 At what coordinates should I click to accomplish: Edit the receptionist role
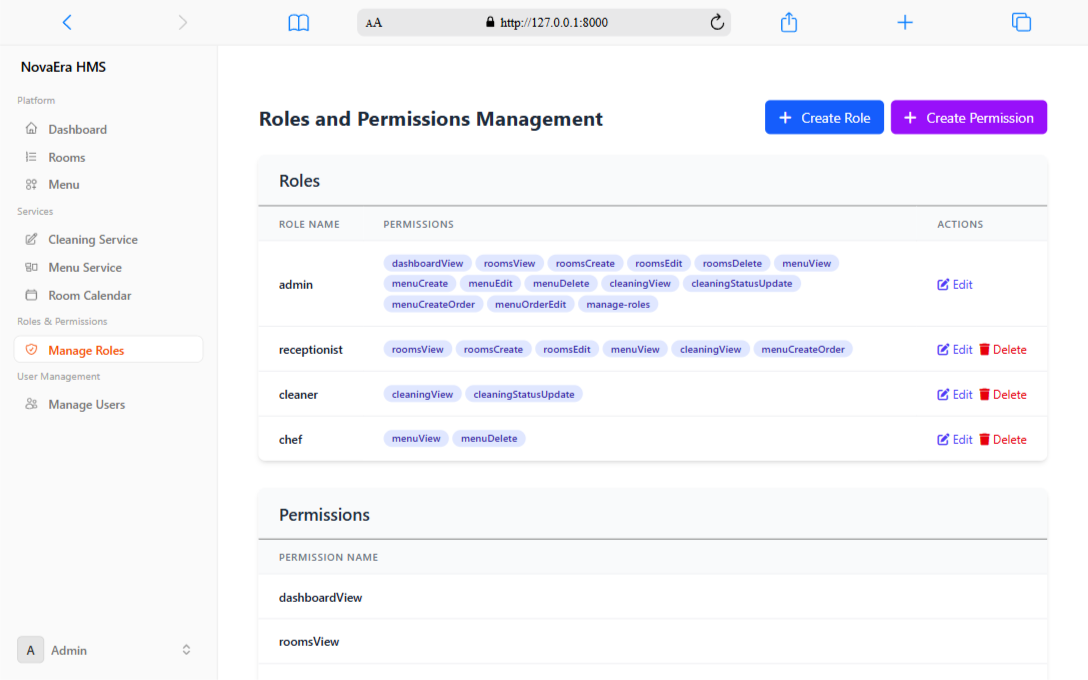click(955, 350)
